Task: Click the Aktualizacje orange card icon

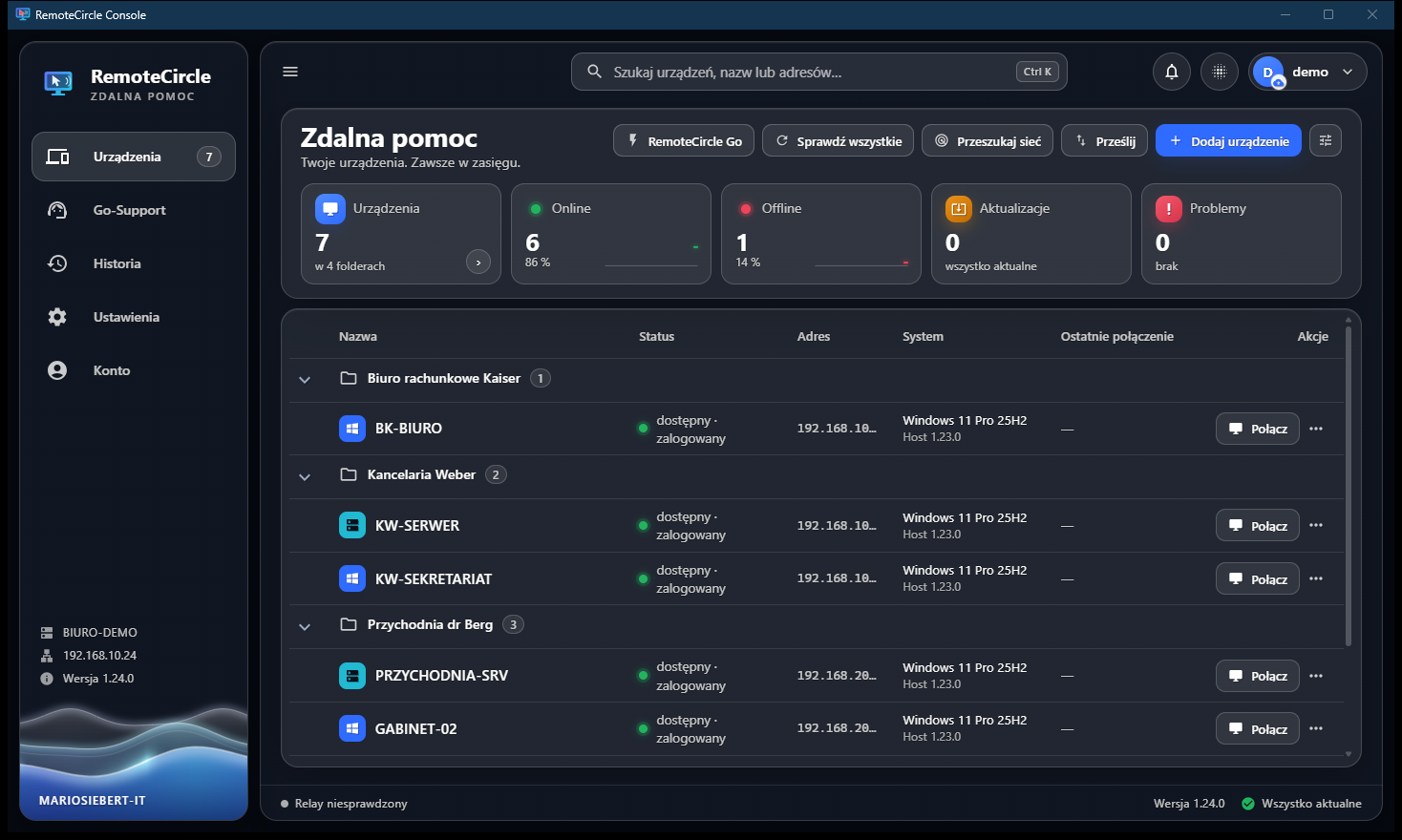Action: [x=959, y=209]
